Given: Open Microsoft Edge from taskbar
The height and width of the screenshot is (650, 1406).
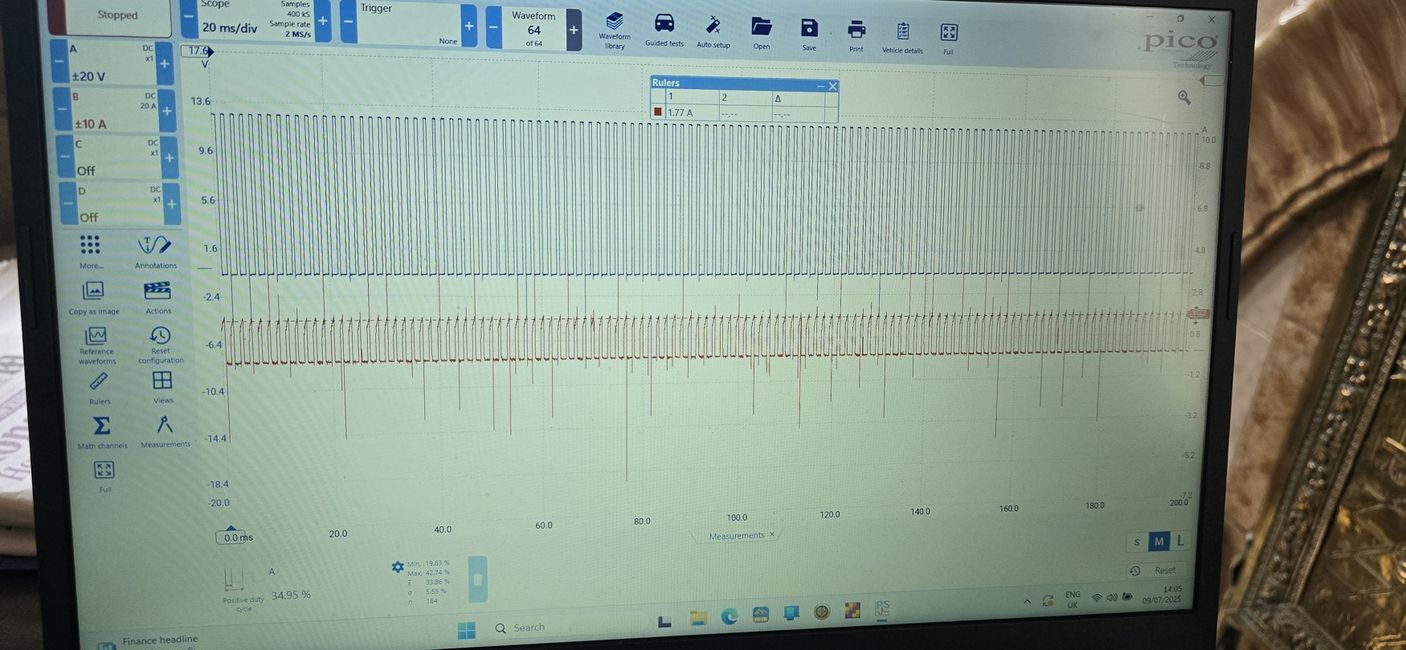Looking at the screenshot, I should click(x=729, y=616).
